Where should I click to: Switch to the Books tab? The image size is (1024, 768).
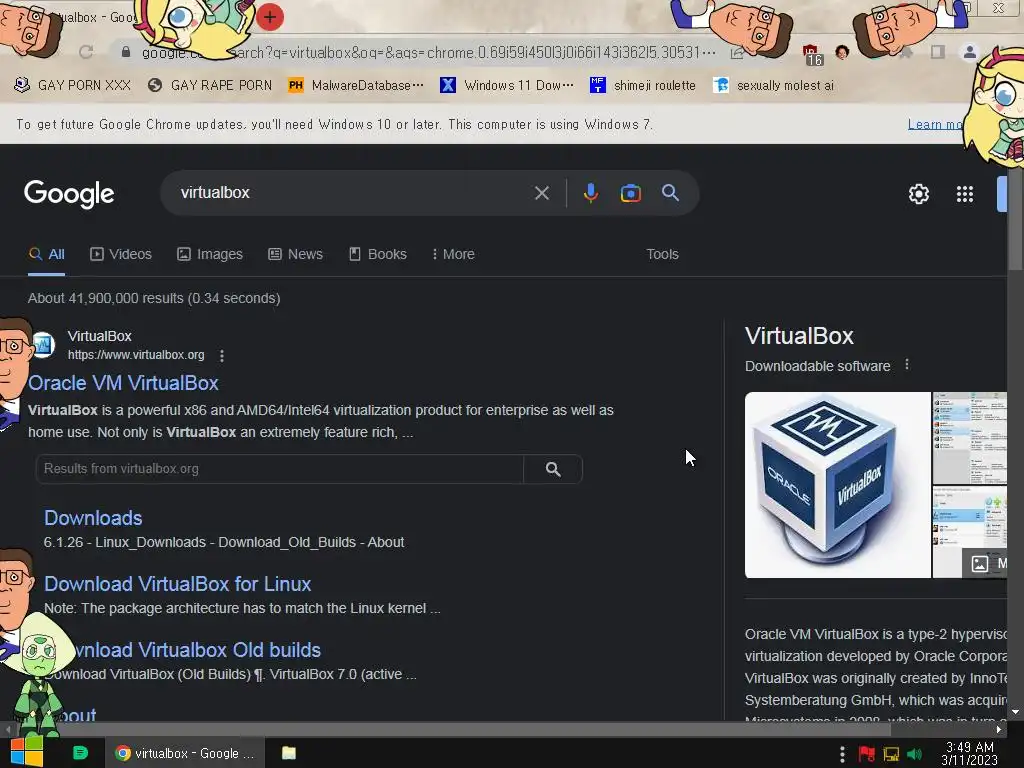377,254
